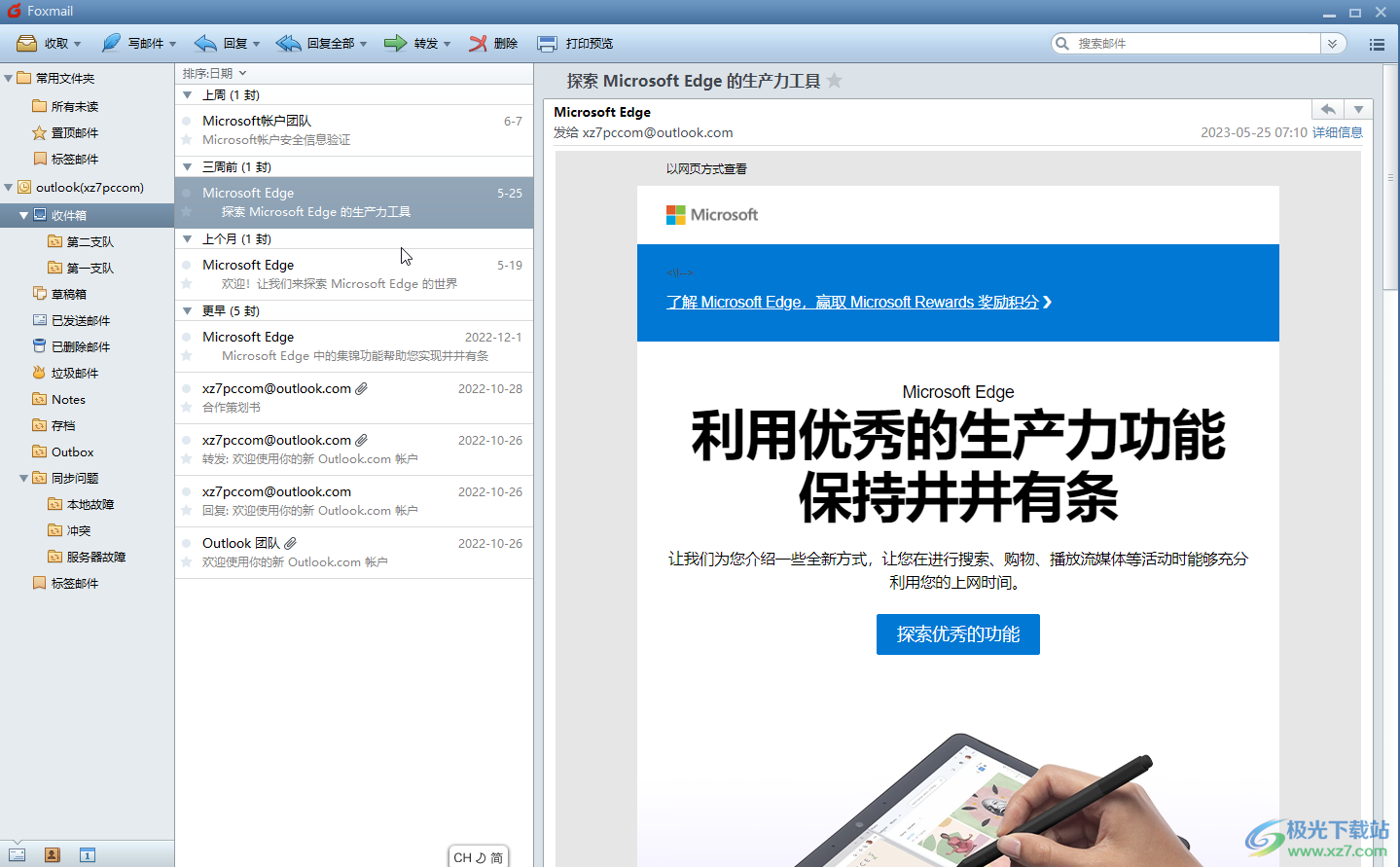Open the main menu list icon
Viewport: 1400px width, 867px height.
coord(1377,44)
